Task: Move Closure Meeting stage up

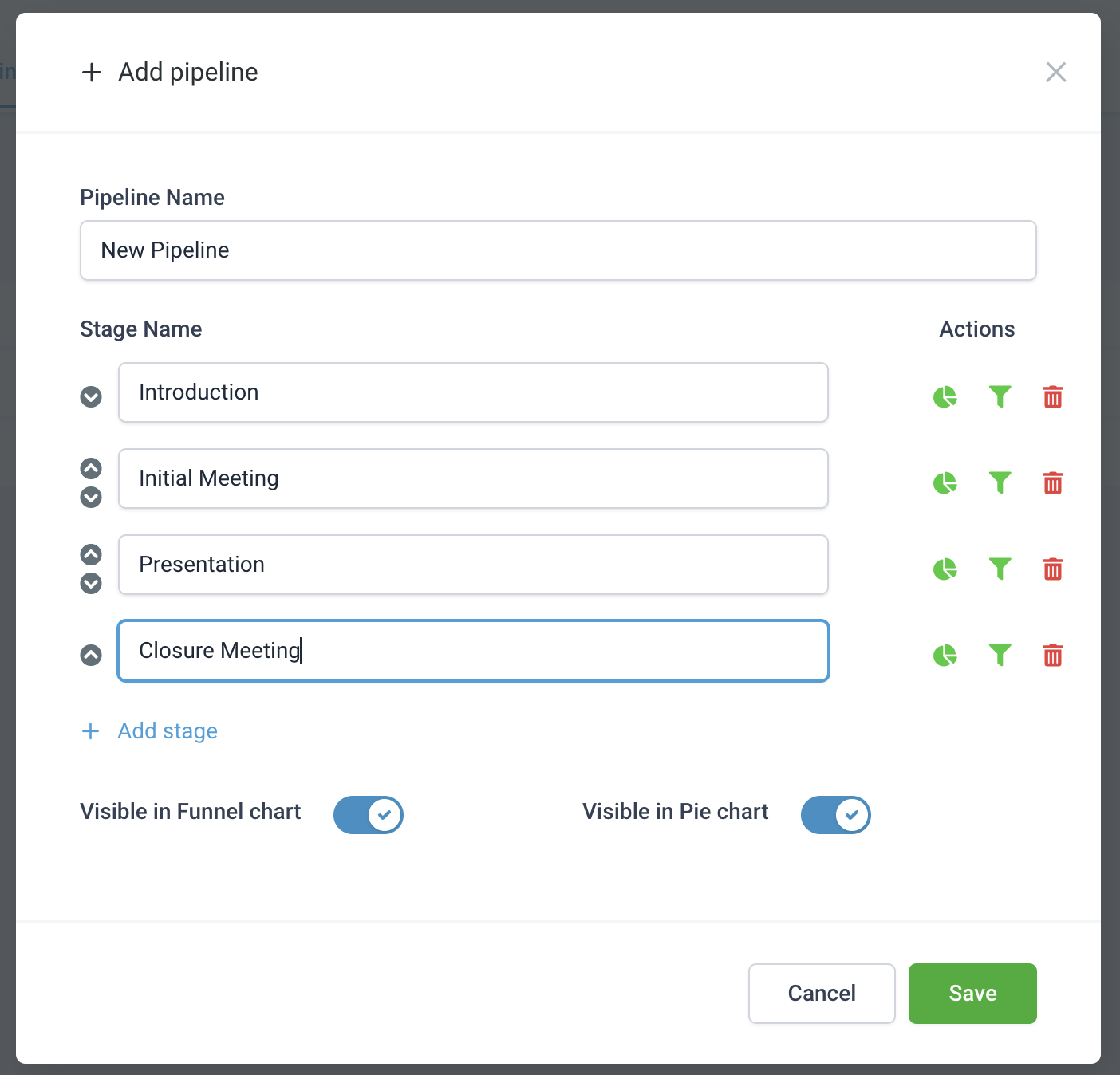Action: pyautogui.click(x=91, y=655)
